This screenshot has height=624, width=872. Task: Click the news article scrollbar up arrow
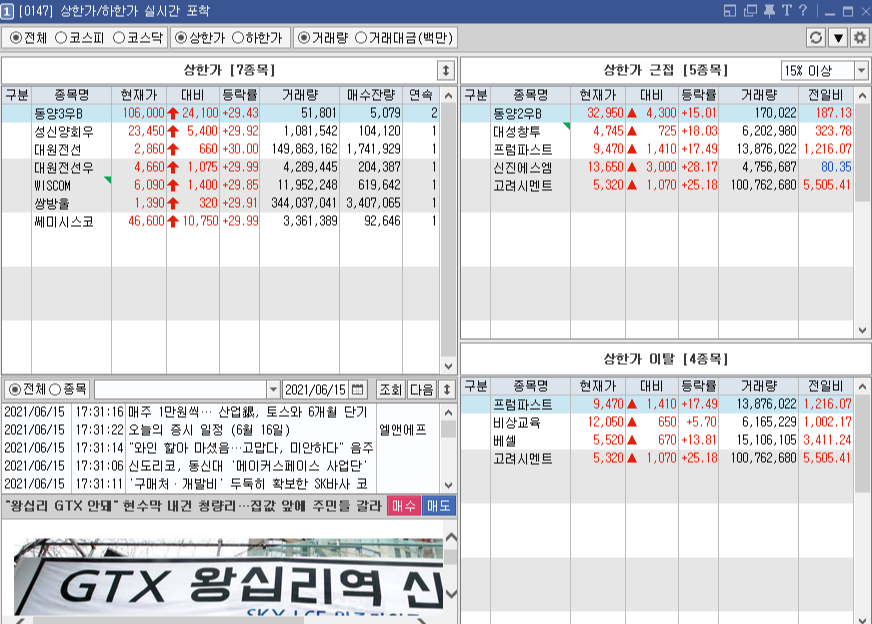[x=452, y=537]
